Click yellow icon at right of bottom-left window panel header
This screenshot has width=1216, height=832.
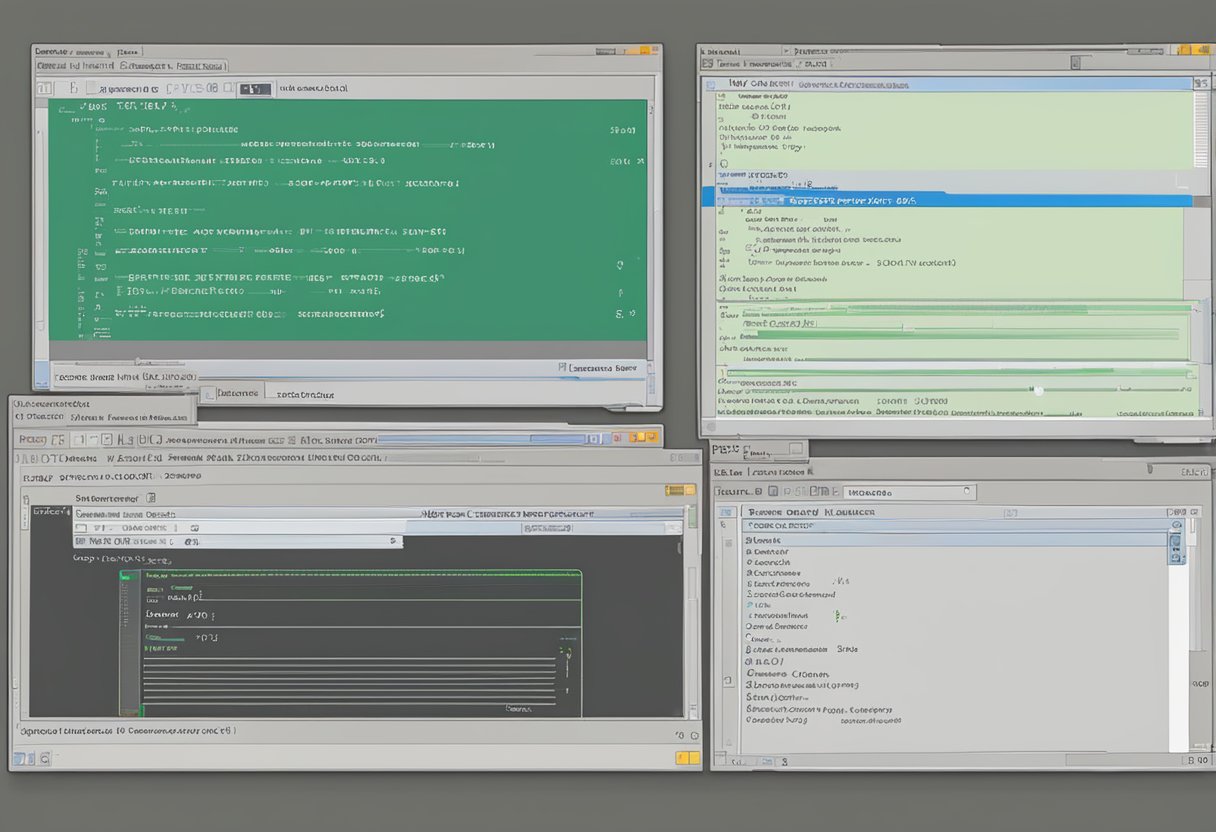pos(680,490)
